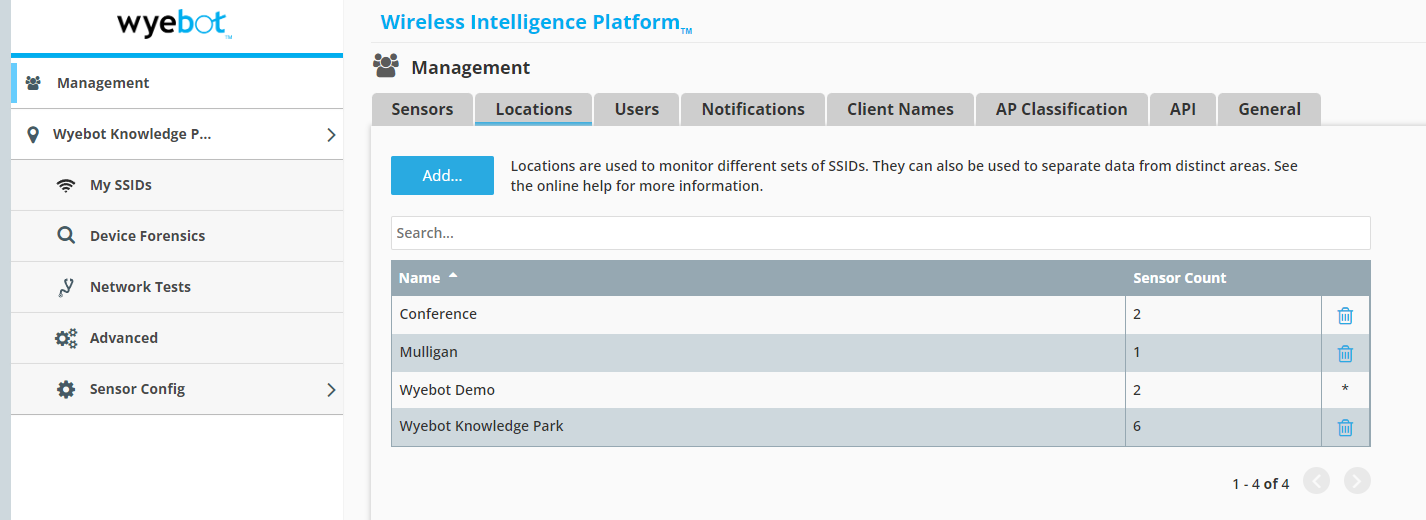Click the Wi-Fi icon beside My SSIDs
The width and height of the screenshot is (1426, 520).
66,185
